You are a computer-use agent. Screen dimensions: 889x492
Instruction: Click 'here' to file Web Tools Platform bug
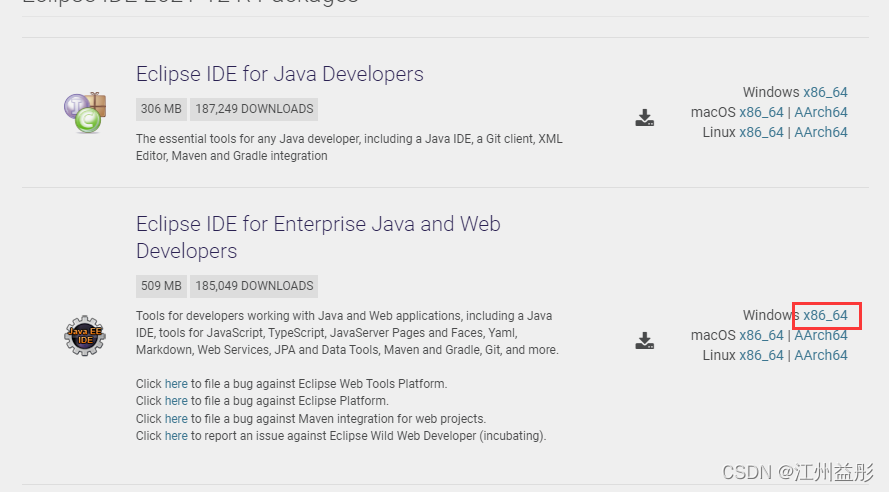click(x=176, y=384)
